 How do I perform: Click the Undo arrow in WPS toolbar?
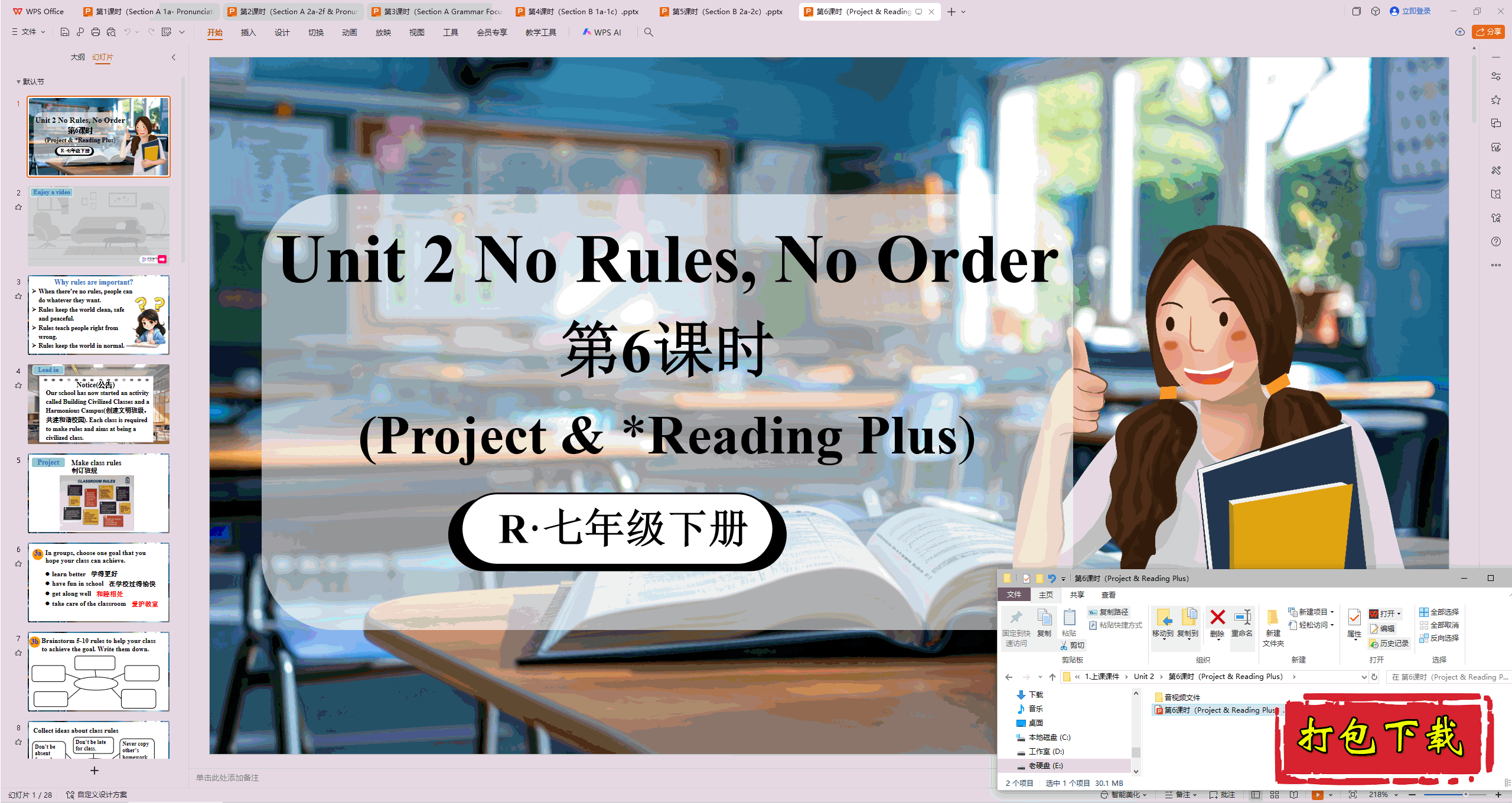click(128, 32)
